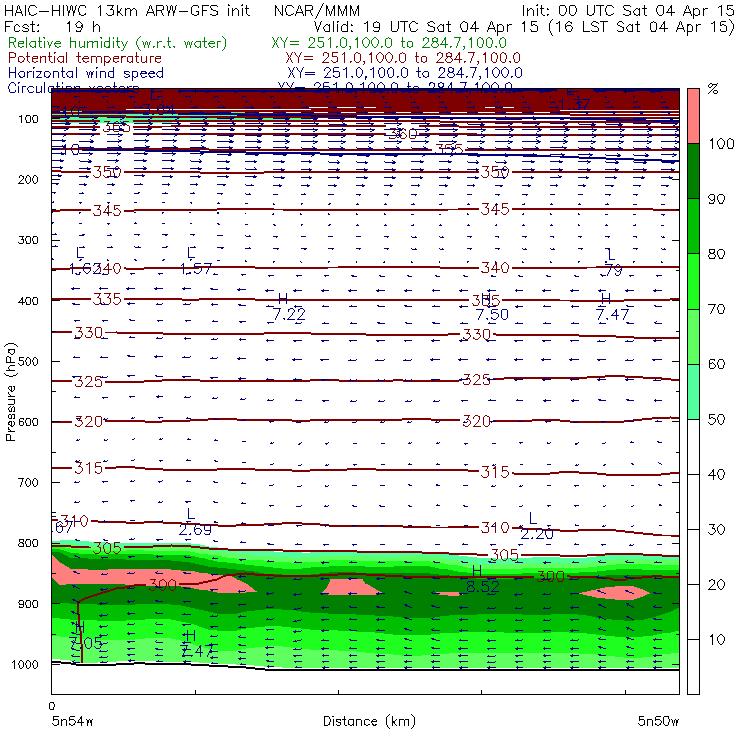This screenshot has height=740, width=740.
Task: Click the wind minimum label "L 2.69"
Action: (195, 522)
